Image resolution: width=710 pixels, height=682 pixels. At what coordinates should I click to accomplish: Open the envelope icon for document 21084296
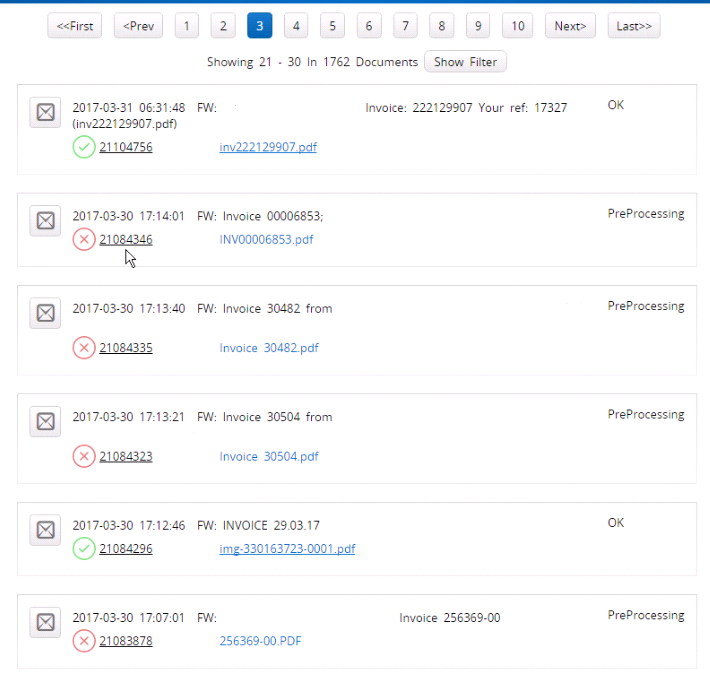45,530
